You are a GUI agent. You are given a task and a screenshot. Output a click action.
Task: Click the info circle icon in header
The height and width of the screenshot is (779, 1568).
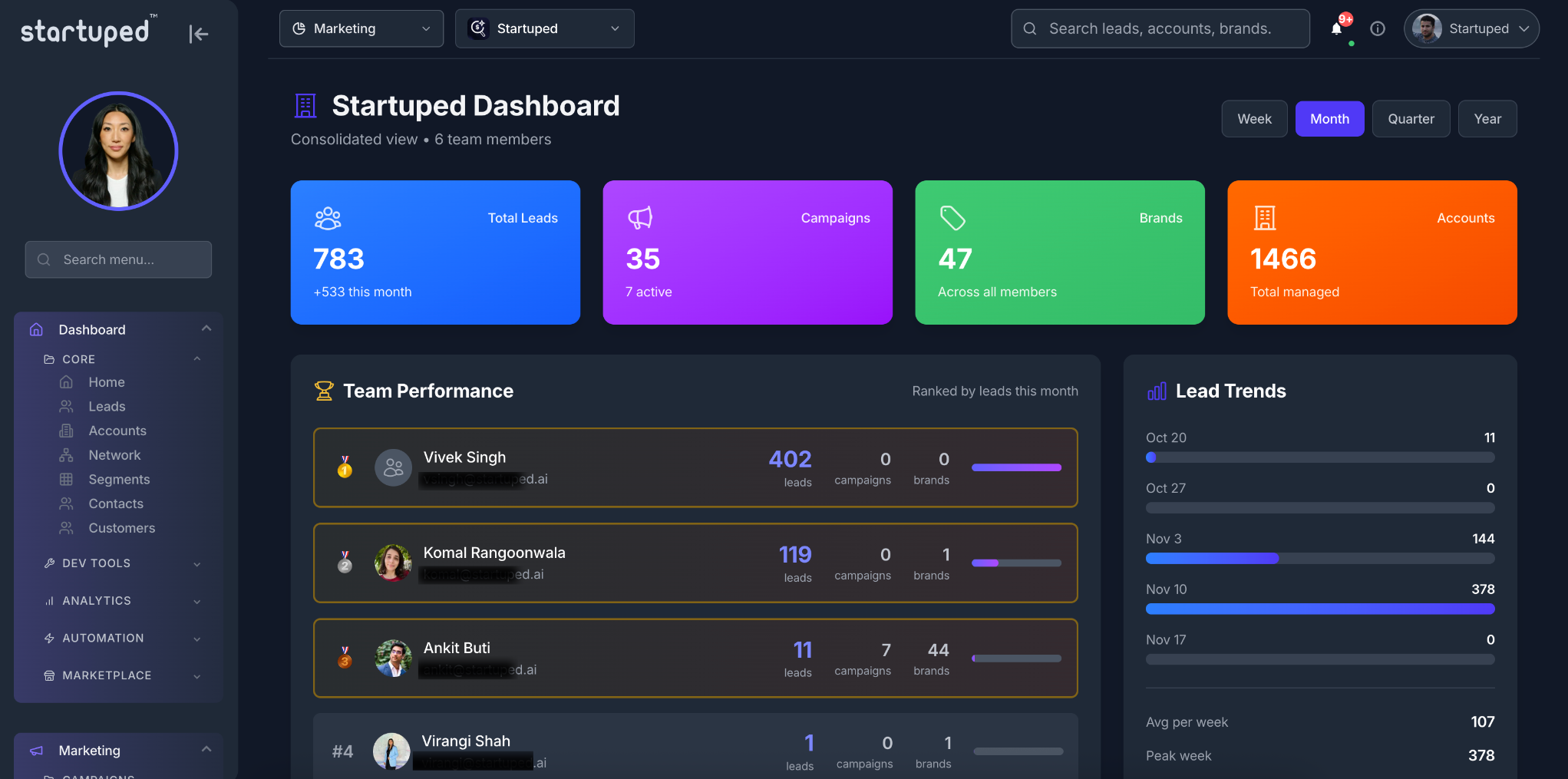click(x=1378, y=29)
